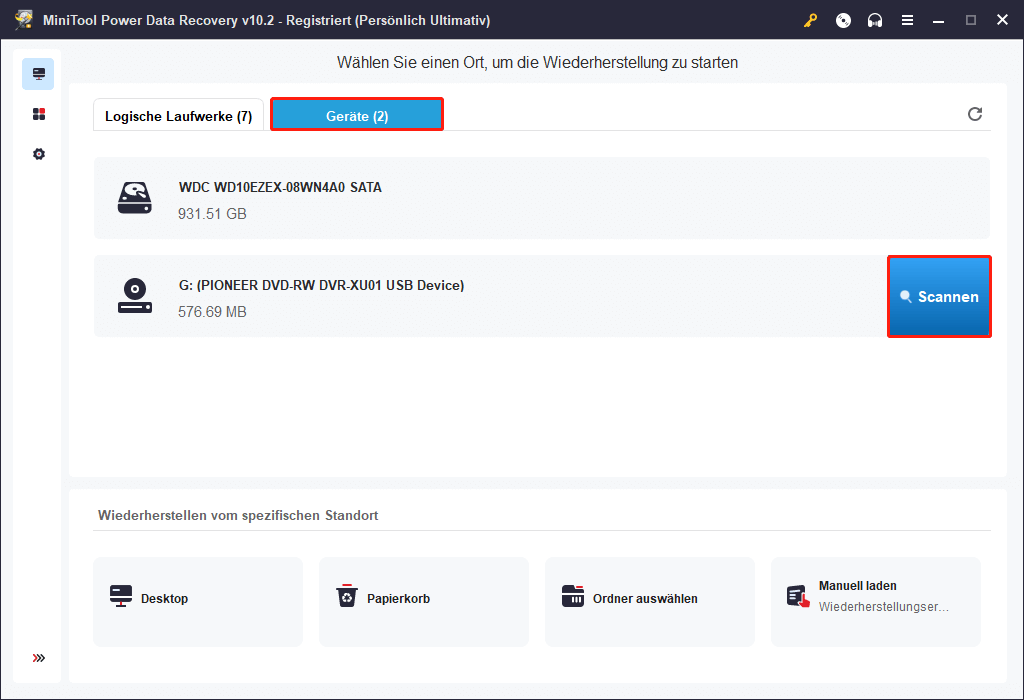Switch to the Logische Laufwerke (7) tab
Image resolution: width=1024 pixels, height=700 pixels.
click(178, 116)
